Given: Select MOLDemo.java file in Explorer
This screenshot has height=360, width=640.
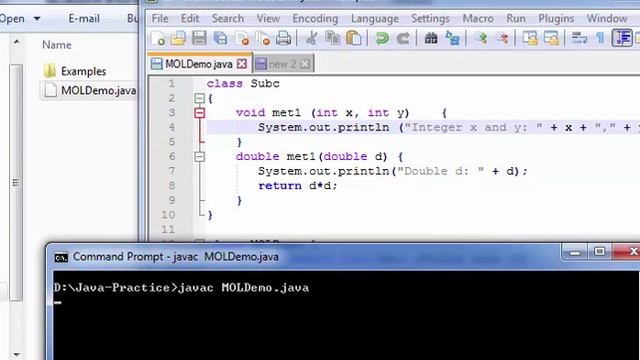Looking at the screenshot, I should coord(90,90).
